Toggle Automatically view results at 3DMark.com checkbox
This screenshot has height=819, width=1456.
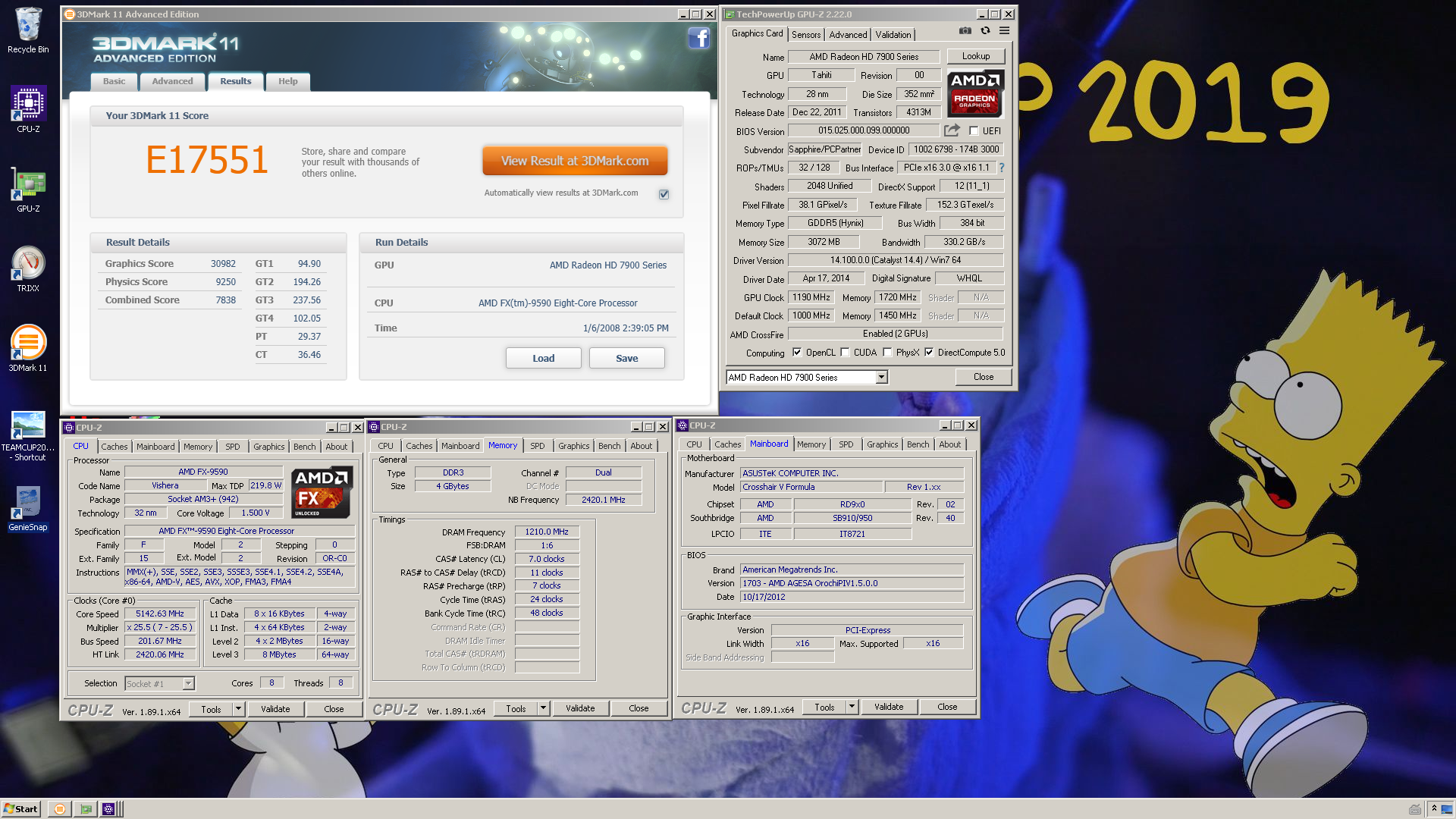pos(664,194)
